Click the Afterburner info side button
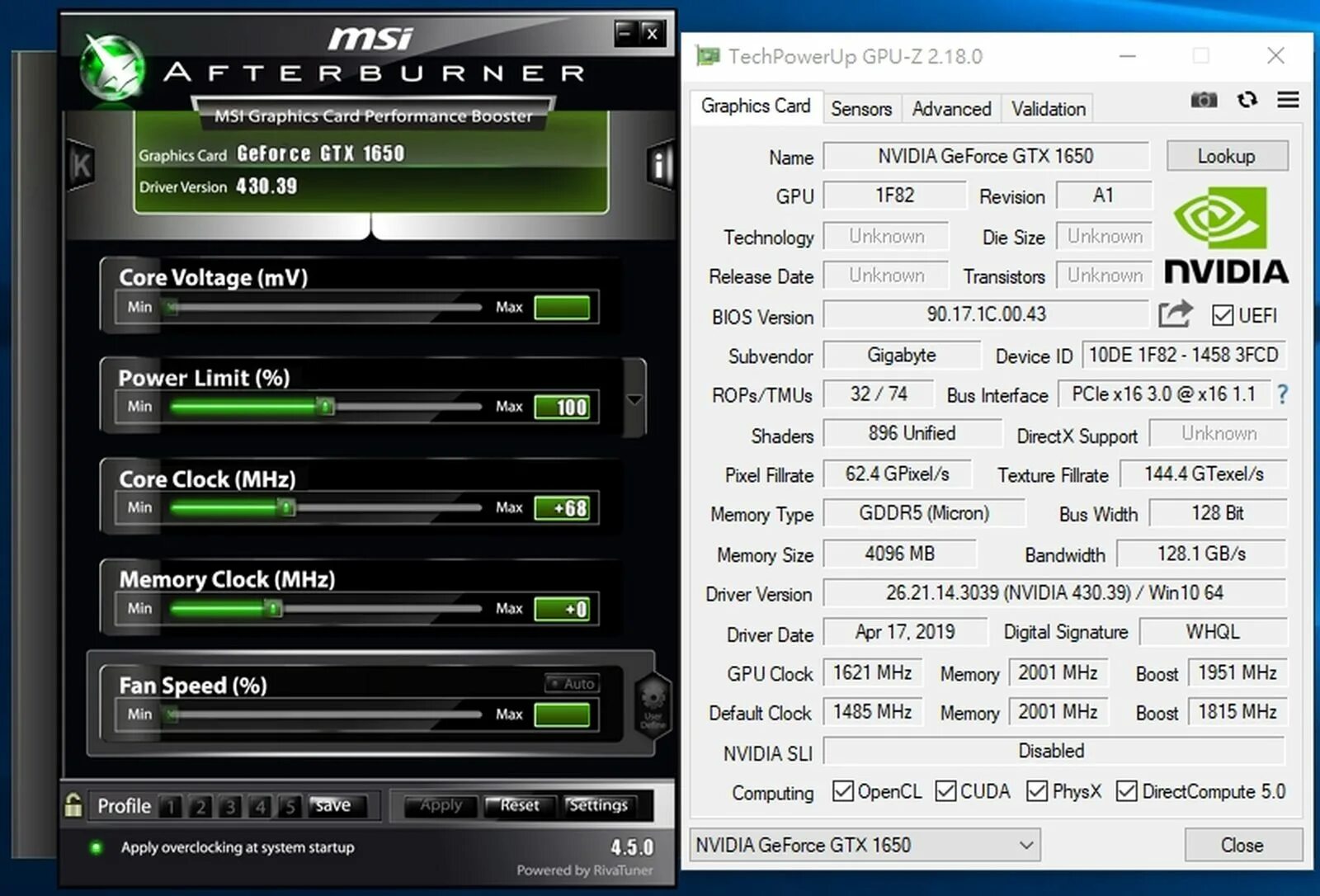The image size is (1320, 896). [x=659, y=165]
